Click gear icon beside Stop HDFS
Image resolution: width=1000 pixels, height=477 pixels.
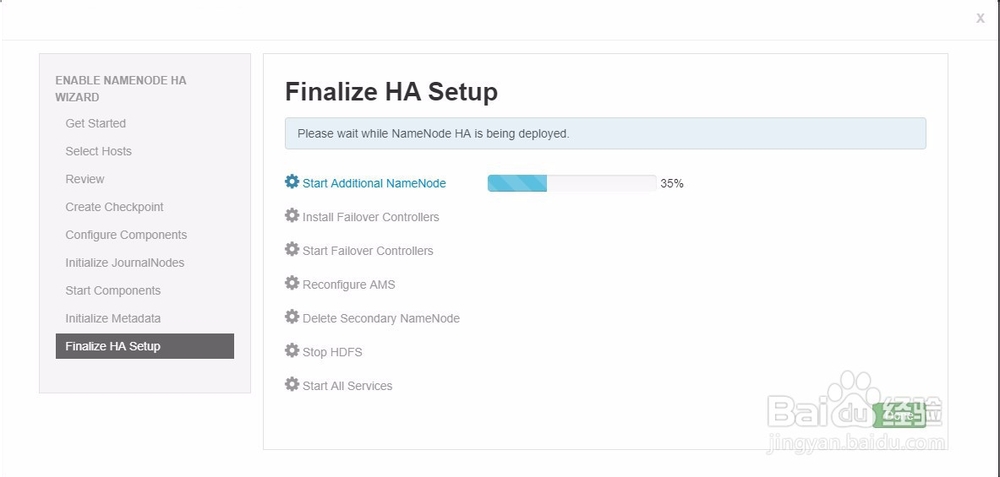pos(292,351)
